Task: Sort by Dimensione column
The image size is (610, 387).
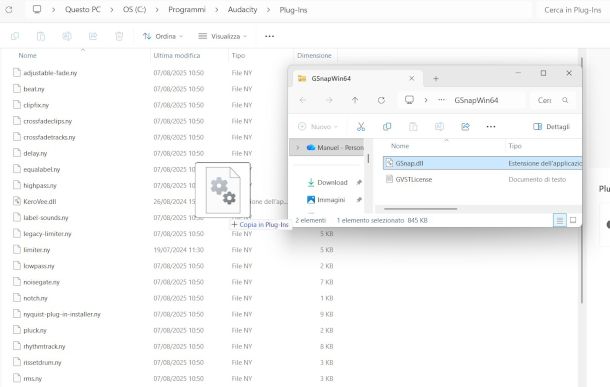Action: point(314,56)
